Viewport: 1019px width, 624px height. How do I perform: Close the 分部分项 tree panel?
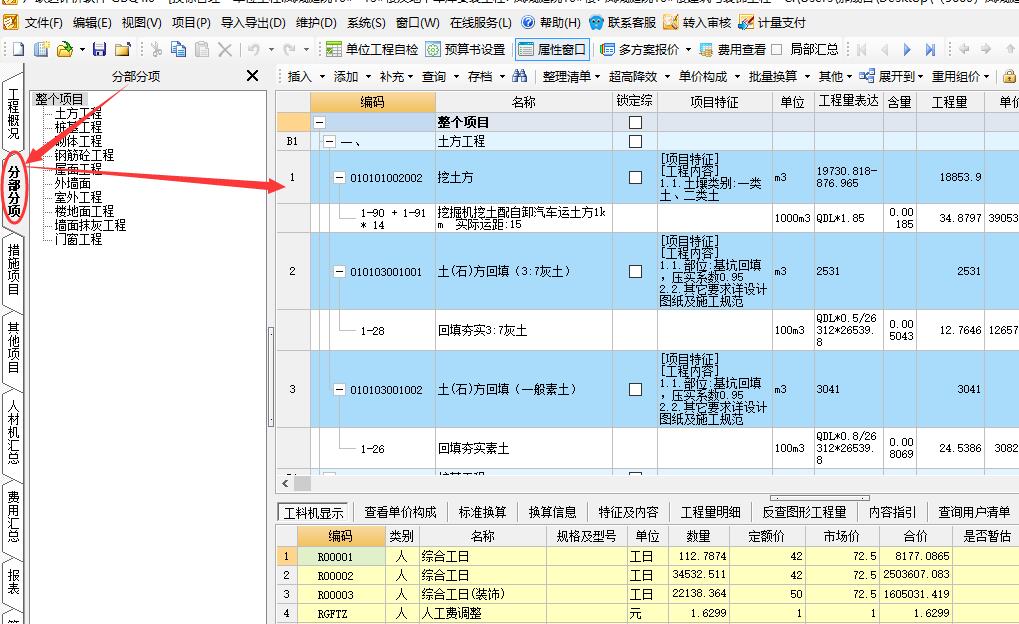(253, 76)
